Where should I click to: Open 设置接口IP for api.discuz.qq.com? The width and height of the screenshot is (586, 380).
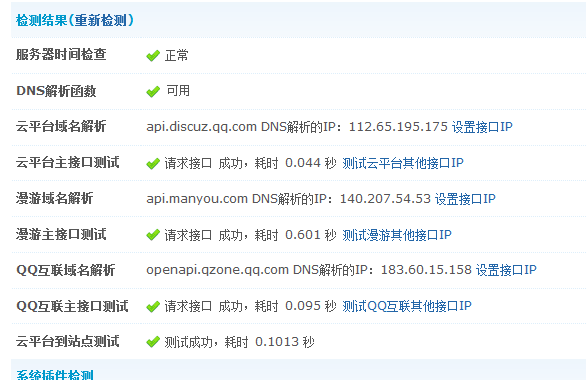pyautogui.click(x=482, y=127)
